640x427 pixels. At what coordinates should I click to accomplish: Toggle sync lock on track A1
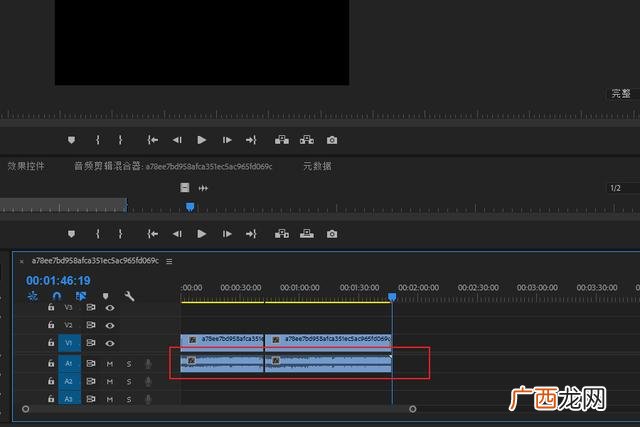pyautogui.click(x=91, y=363)
